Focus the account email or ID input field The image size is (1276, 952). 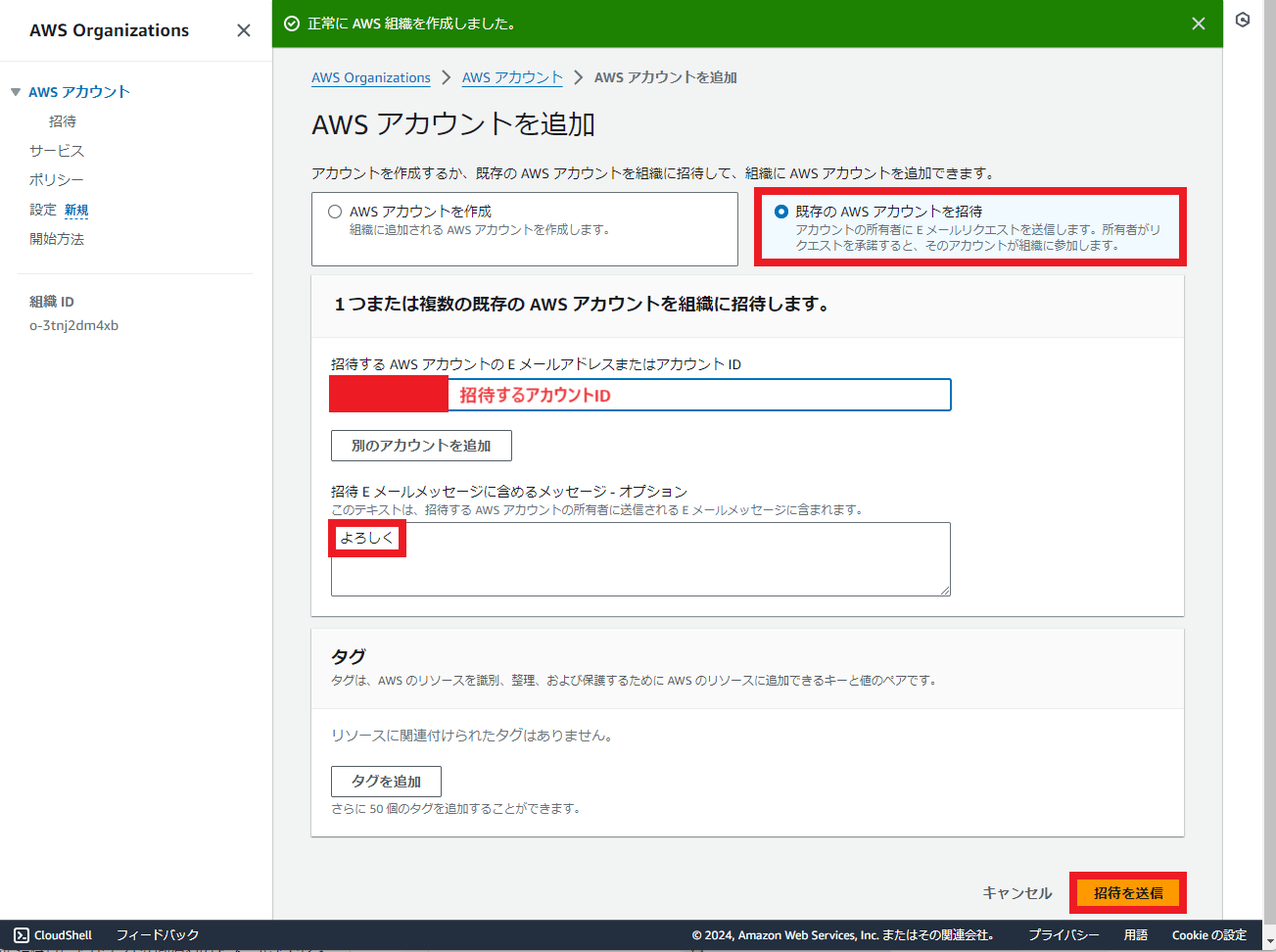640,395
